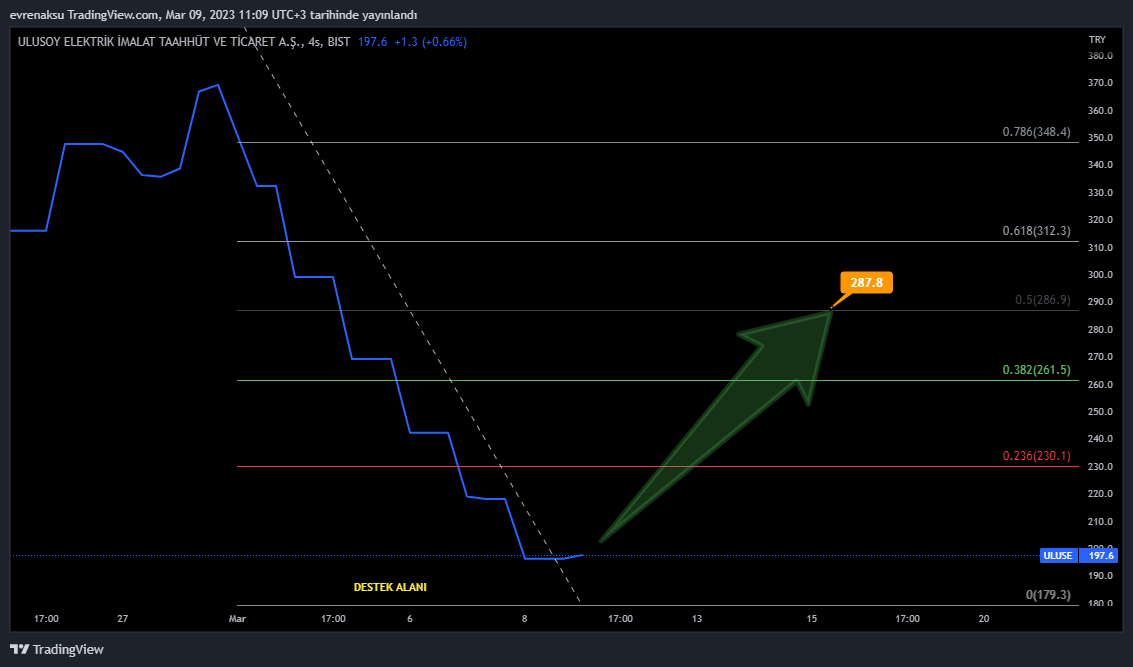The width and height of the screenshot is (1133, 667).
Task: Select the green 0.382(261.5) Fibonacci label
Action: tap(1036, 370)
